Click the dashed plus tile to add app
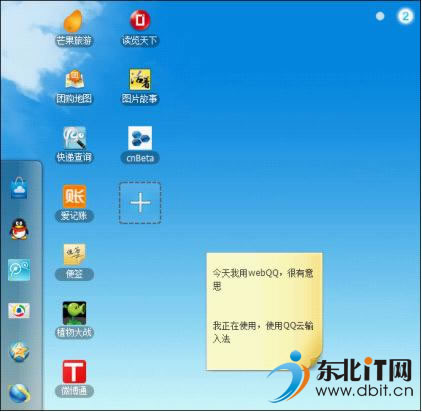The width and height of the screenshot is (422, 412). point(140,203)
